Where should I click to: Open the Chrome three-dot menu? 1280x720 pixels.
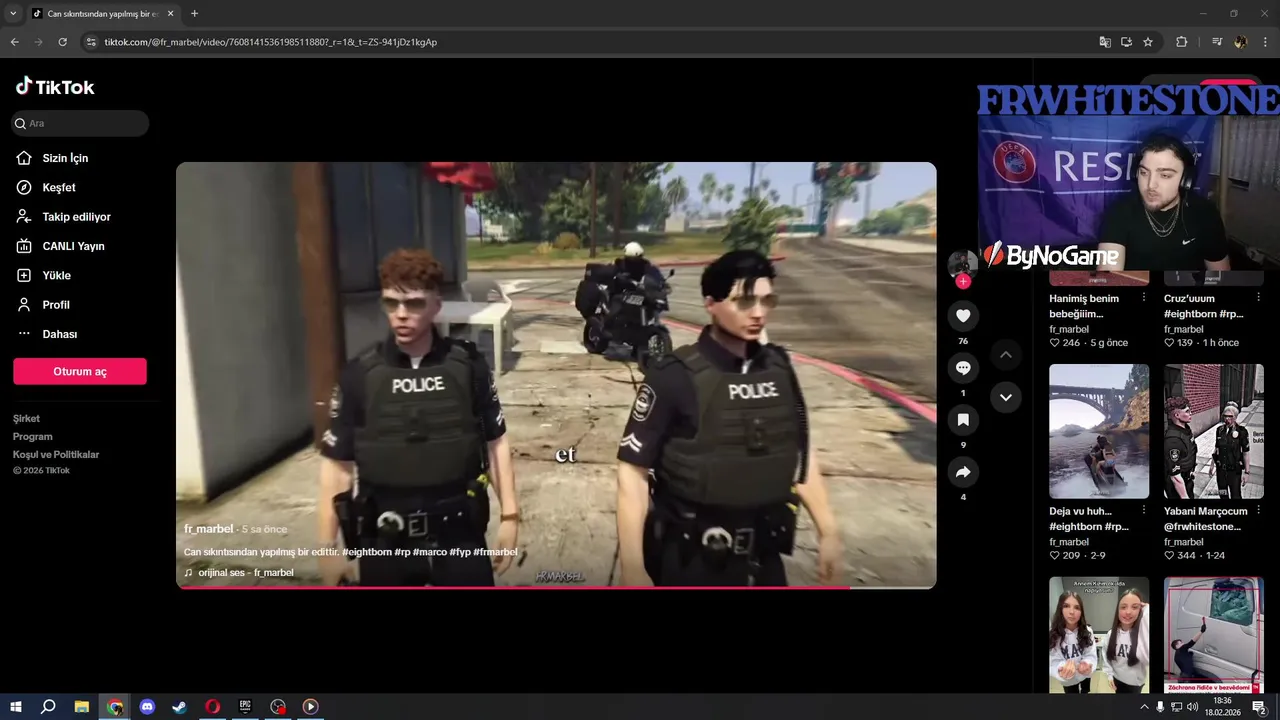[1266, 42]
